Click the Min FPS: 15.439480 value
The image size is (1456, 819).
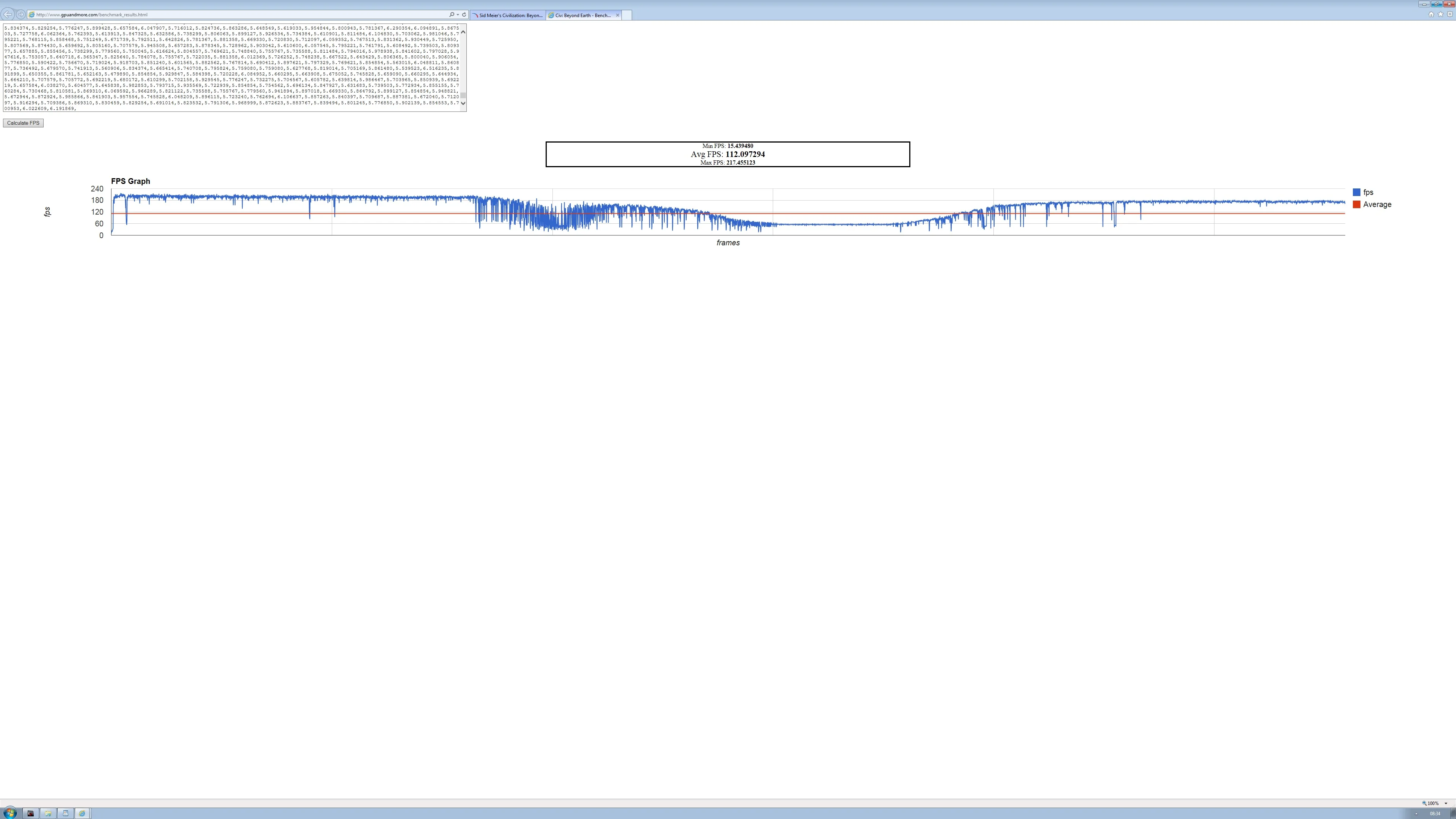(x=740, y=146)
